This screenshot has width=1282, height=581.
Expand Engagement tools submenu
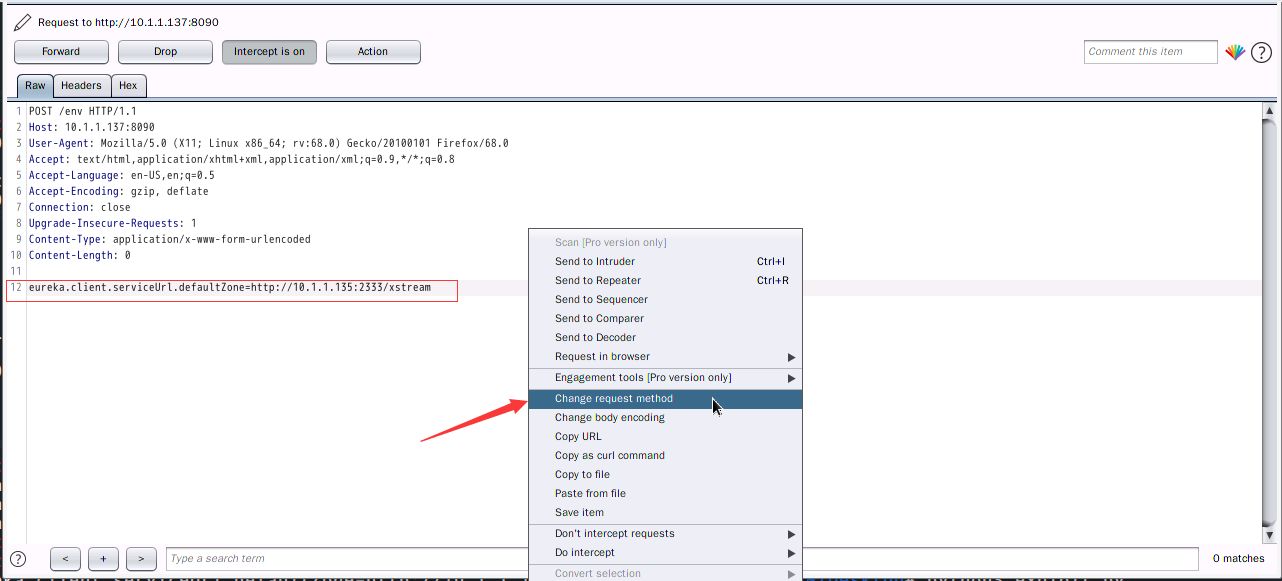click(x=665, y=377)
